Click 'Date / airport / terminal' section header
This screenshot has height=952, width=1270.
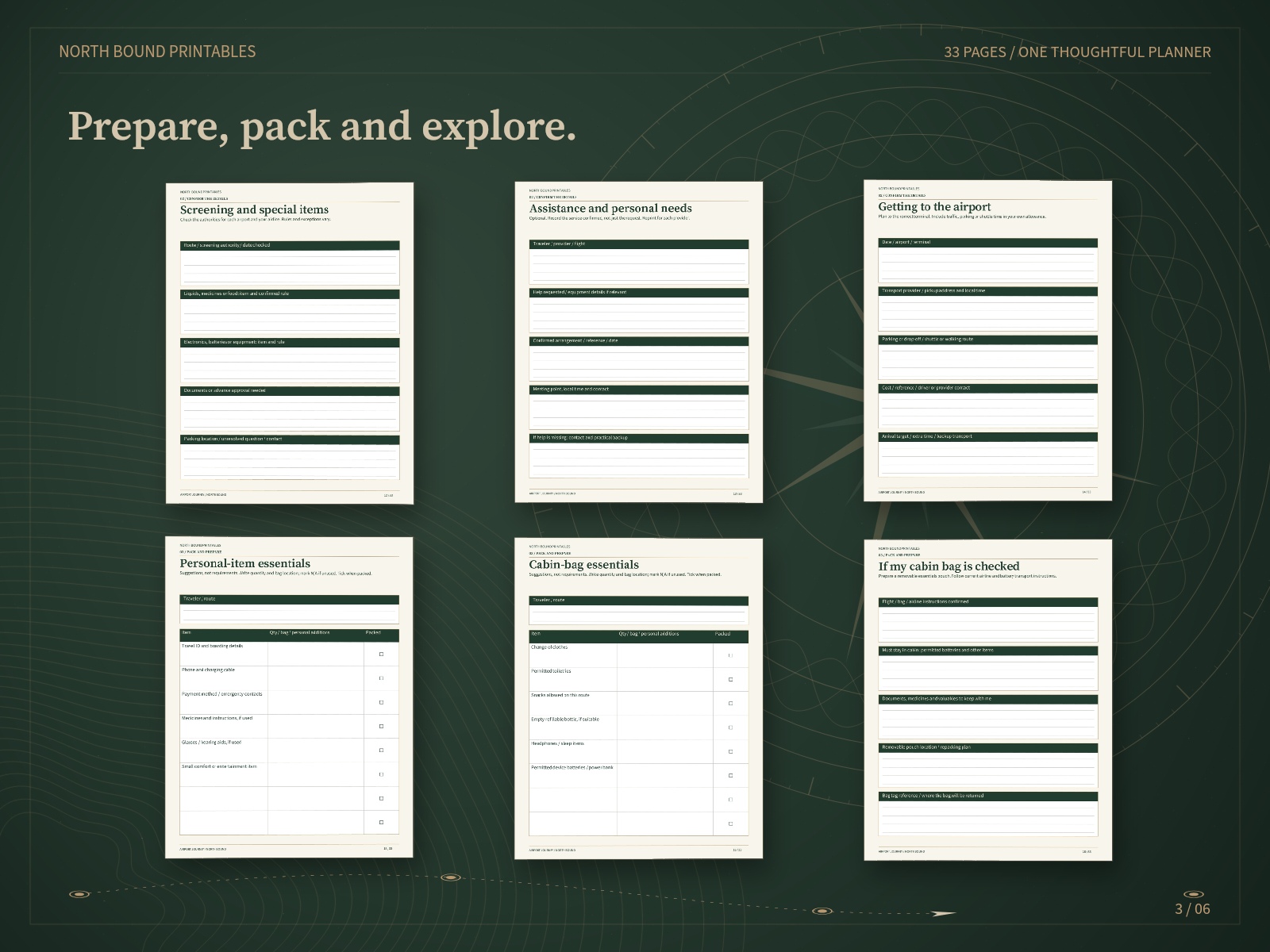988,243
